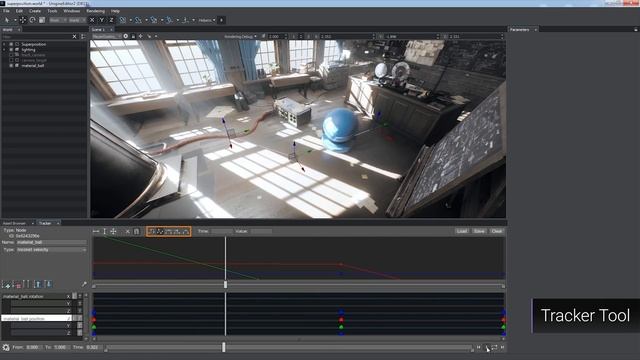
Task: Click the Clear button in Tracker
Action: click(x=496, y=231)
